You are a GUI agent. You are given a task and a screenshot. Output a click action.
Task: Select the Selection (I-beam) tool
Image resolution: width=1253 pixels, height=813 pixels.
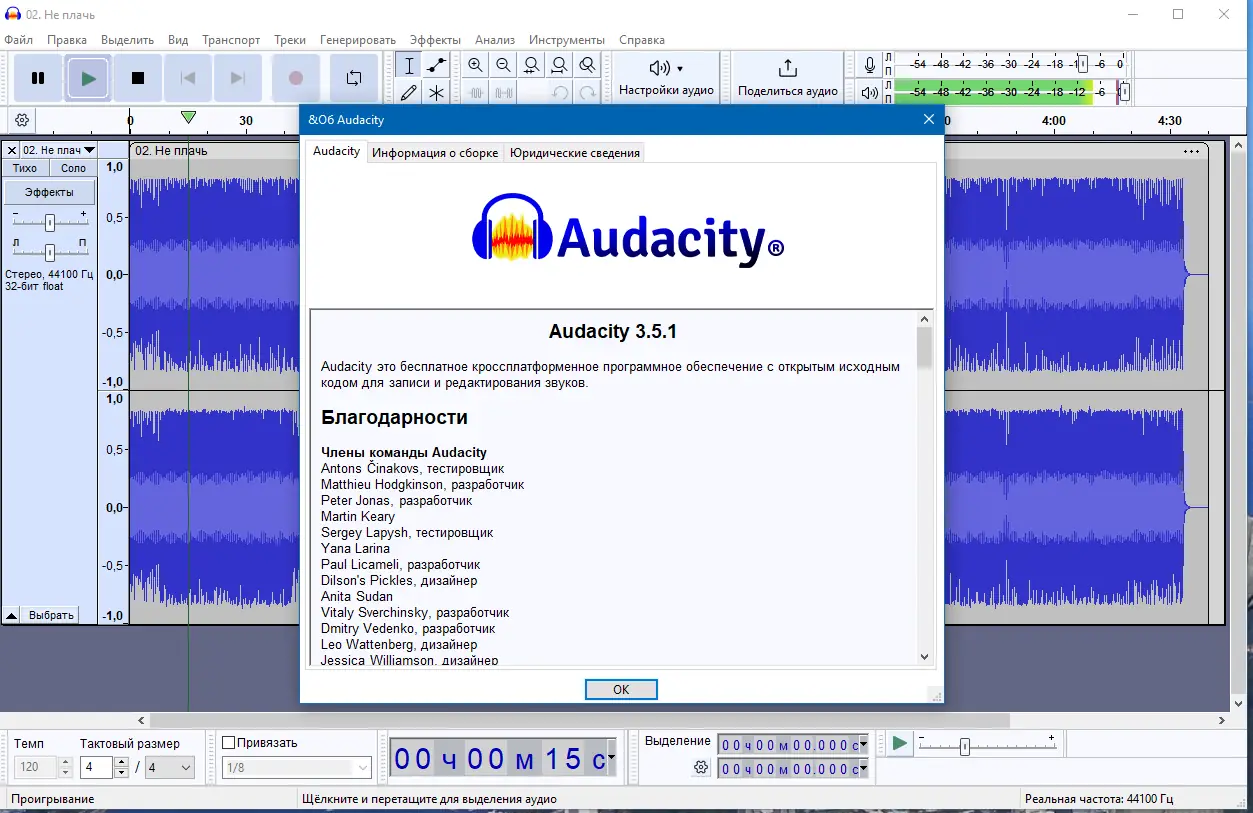(408, 65)
